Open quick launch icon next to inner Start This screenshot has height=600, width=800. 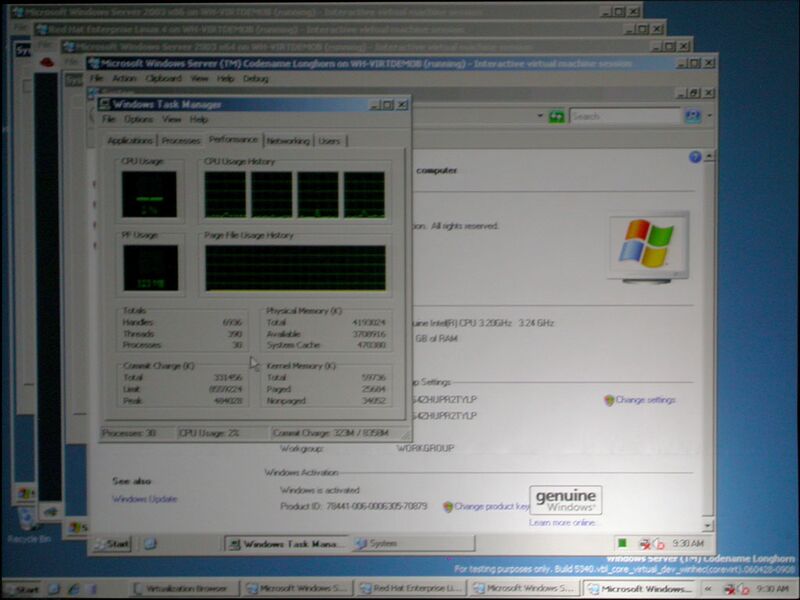[x=149, y=544]
